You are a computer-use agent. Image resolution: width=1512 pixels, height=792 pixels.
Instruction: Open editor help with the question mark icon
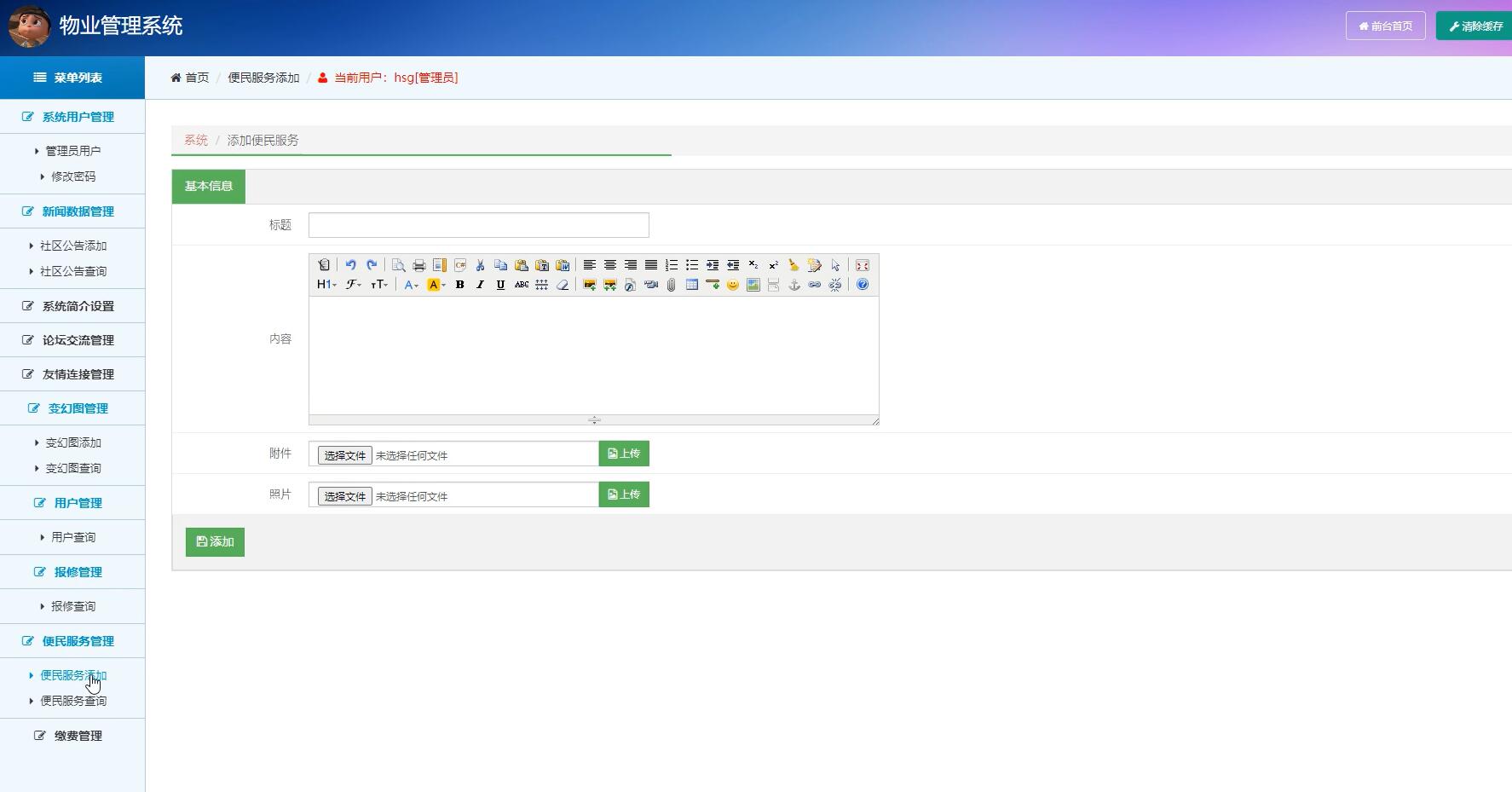(x=862, y=285)
